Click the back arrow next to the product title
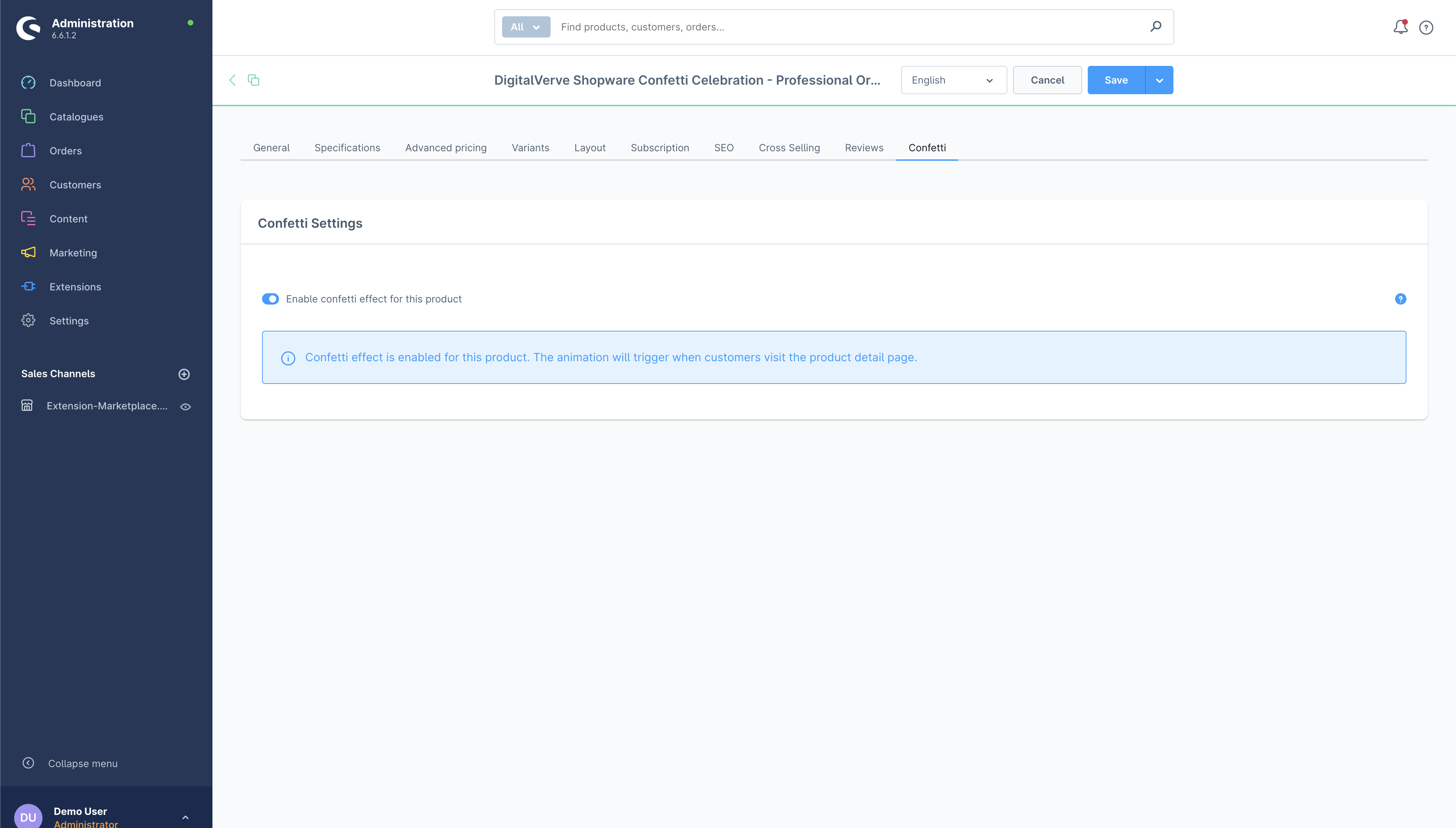Screen dimensions: 1456x828 tap(232, 80)
